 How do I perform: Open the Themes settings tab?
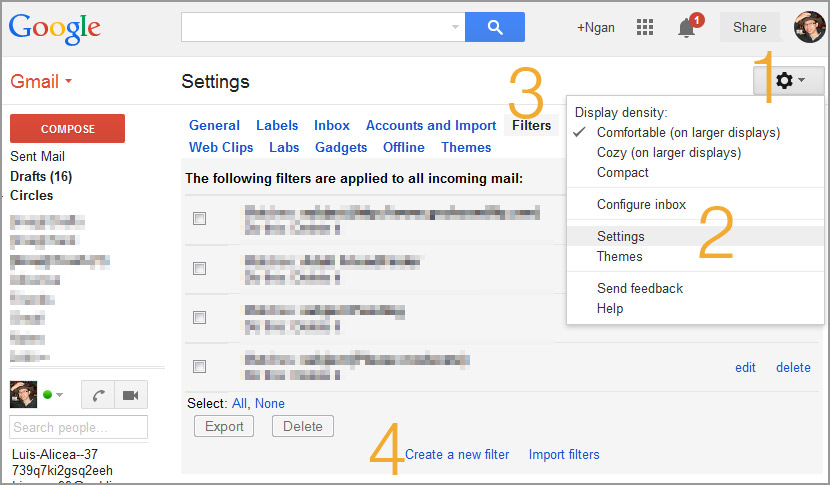point(466,147)
